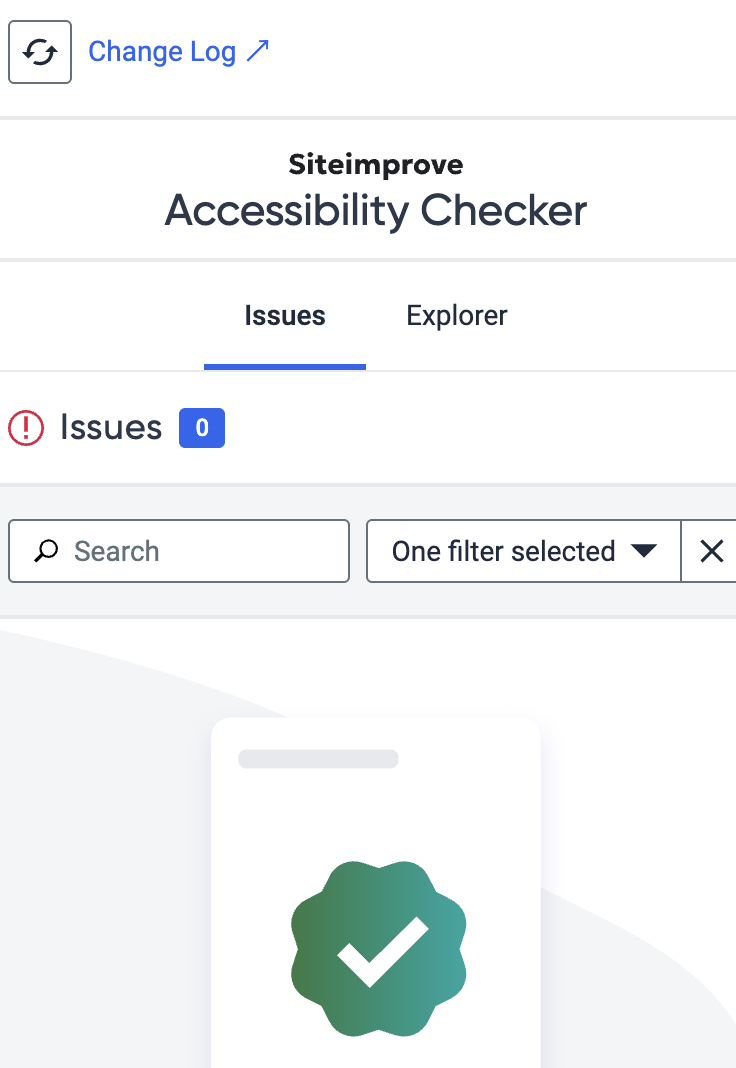Click the magnifying glass search icon
The image size is (736, 1068).
coord(46,551)
